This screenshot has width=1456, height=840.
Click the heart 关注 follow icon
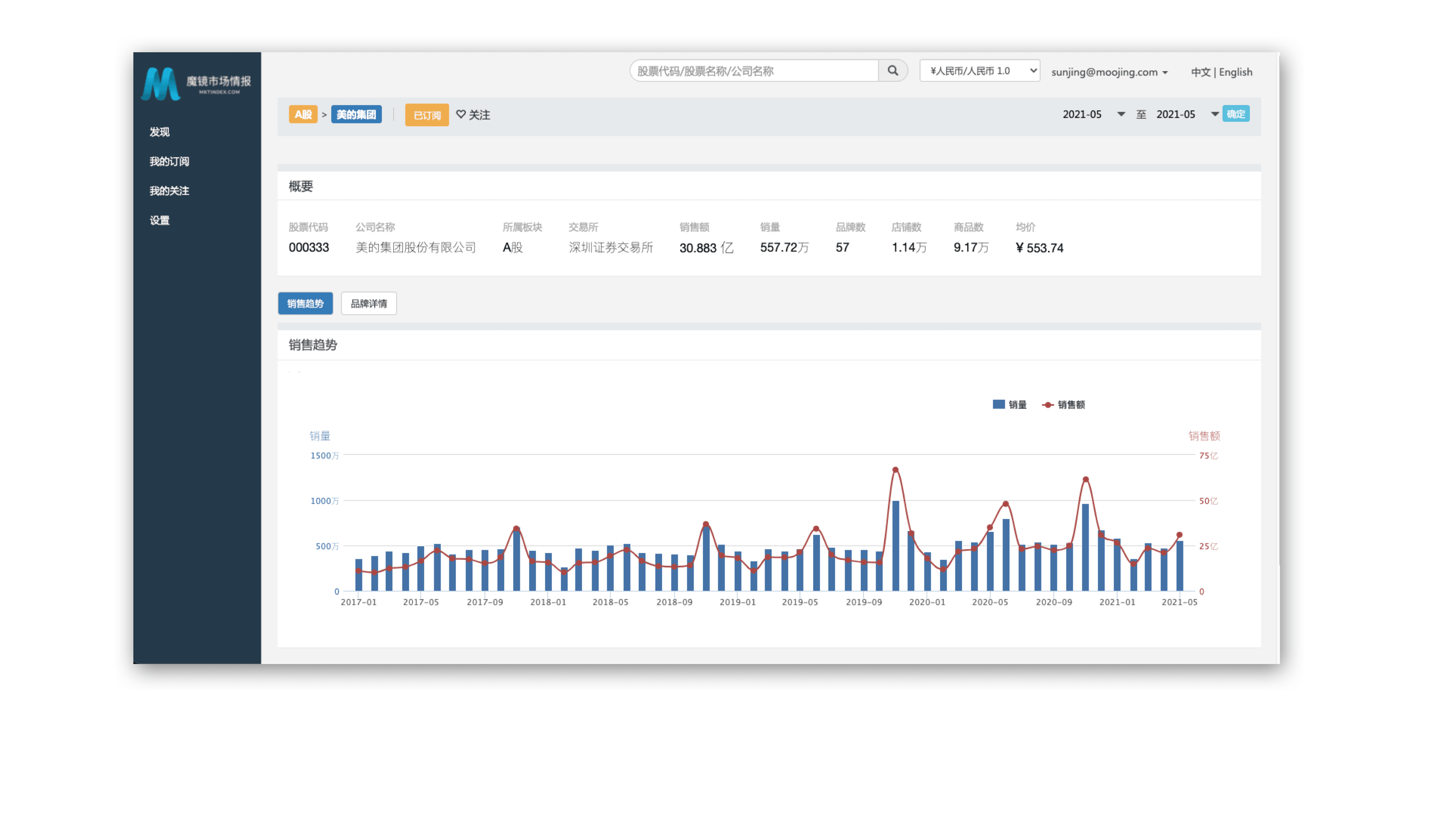(x=461, y=114)
